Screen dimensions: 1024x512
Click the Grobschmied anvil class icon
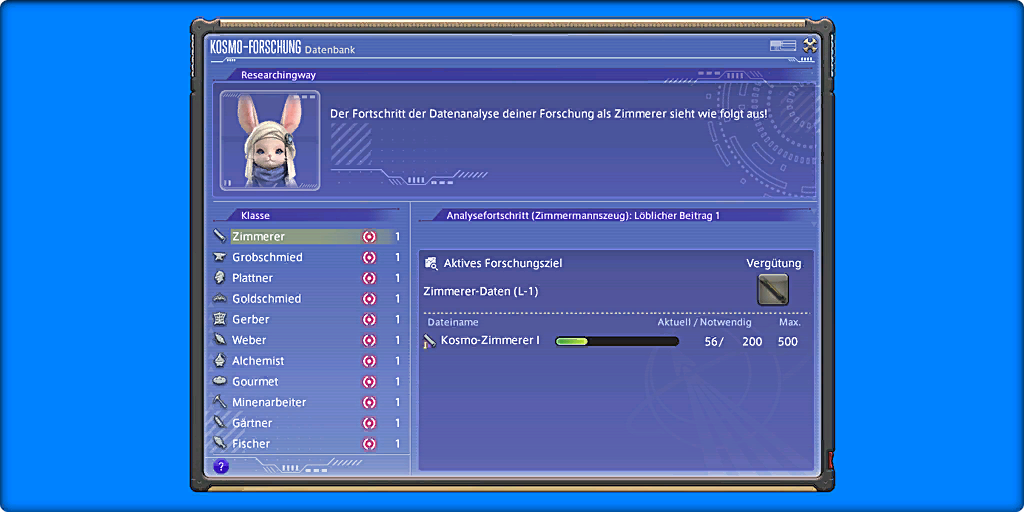click(219, 257)
